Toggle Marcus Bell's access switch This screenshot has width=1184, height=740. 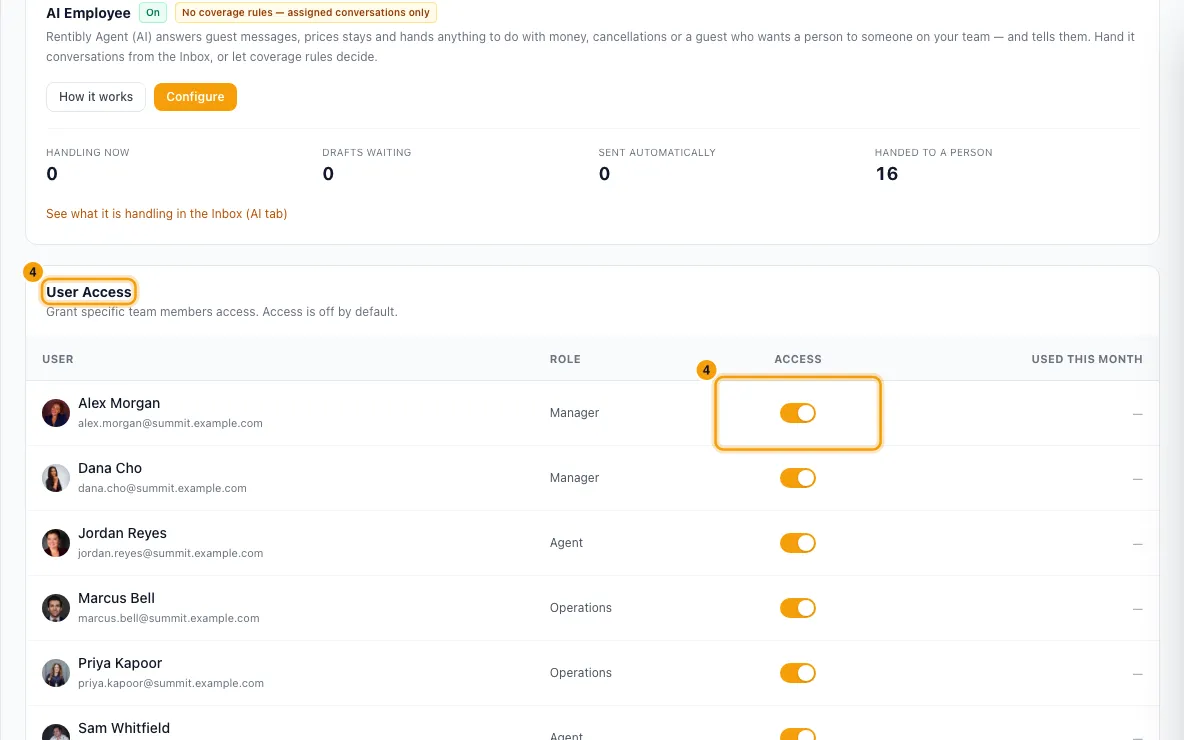point(797,608)
